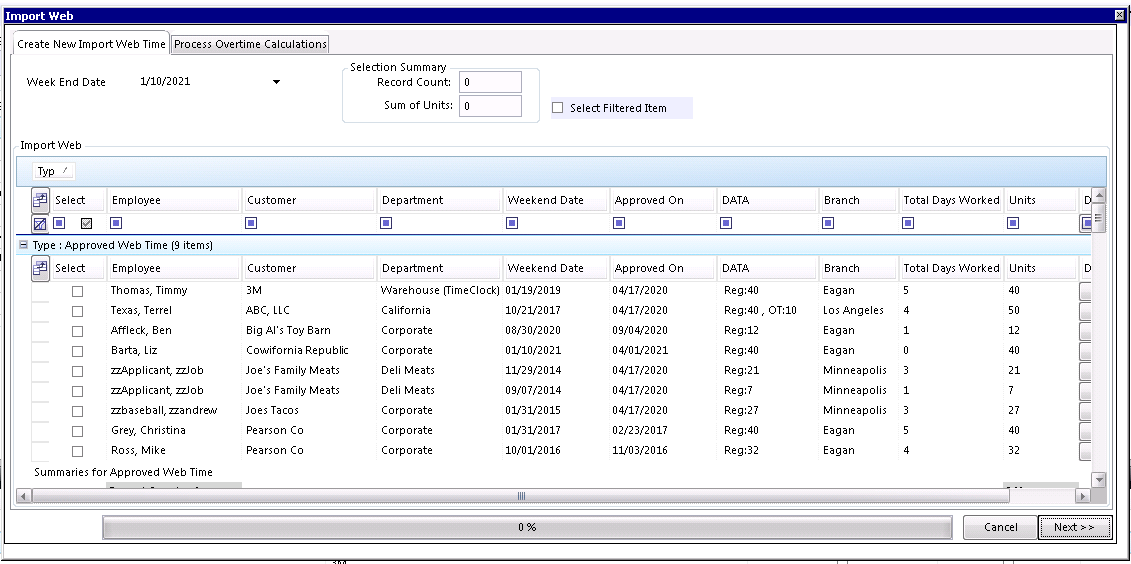Collapse the Approved Web Time group

tap(23, 245)
